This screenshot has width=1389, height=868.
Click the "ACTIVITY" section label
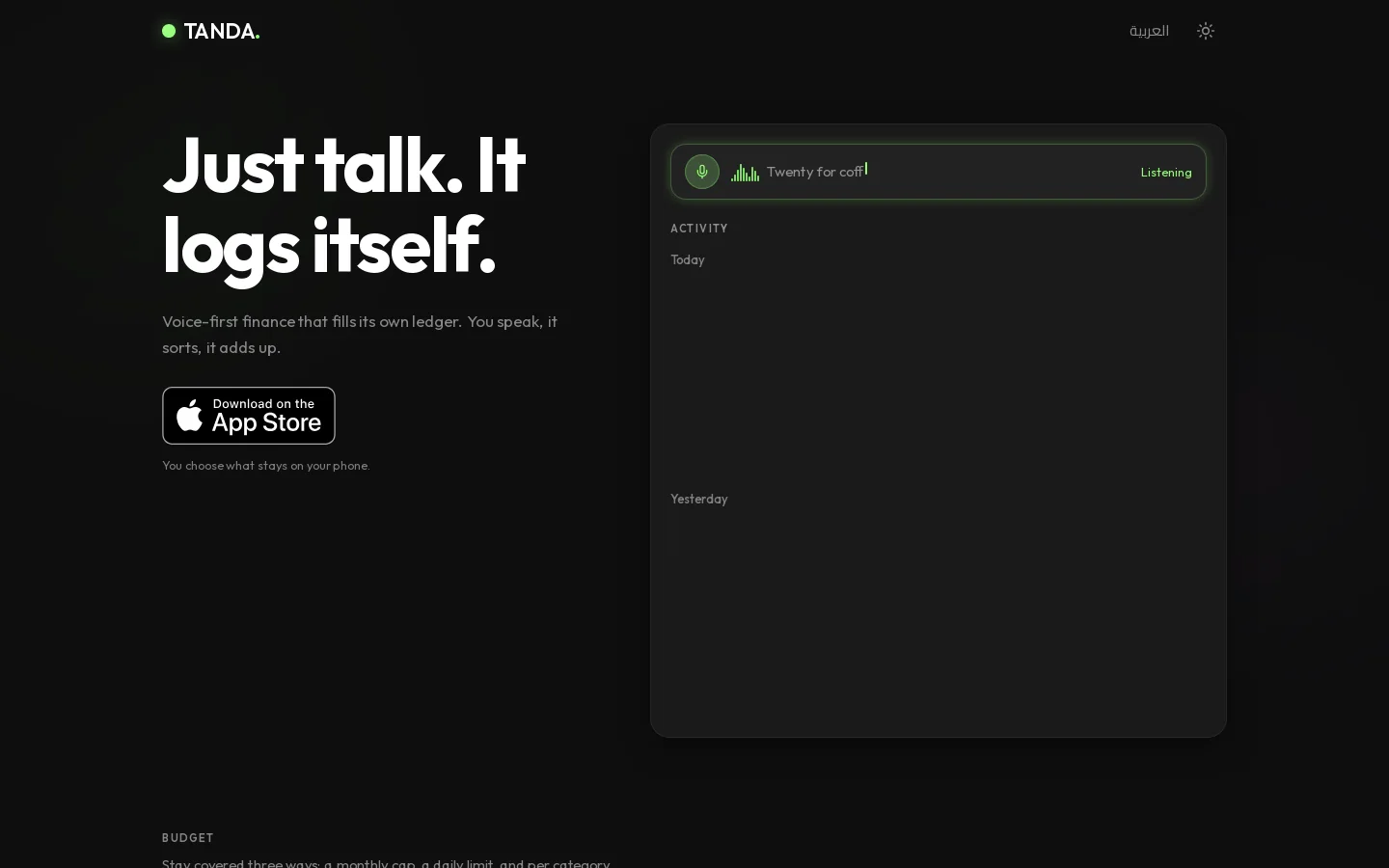[x=699, y=229]
